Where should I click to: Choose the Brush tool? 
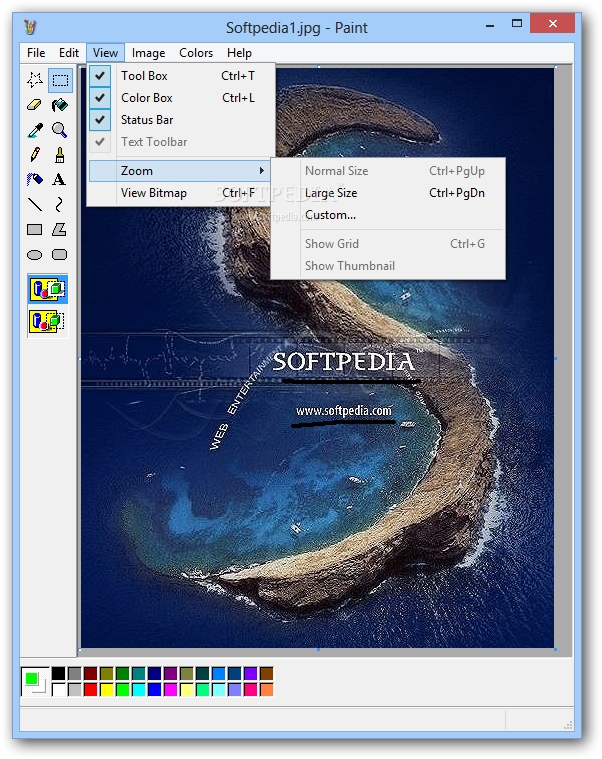tap(60, 155)
